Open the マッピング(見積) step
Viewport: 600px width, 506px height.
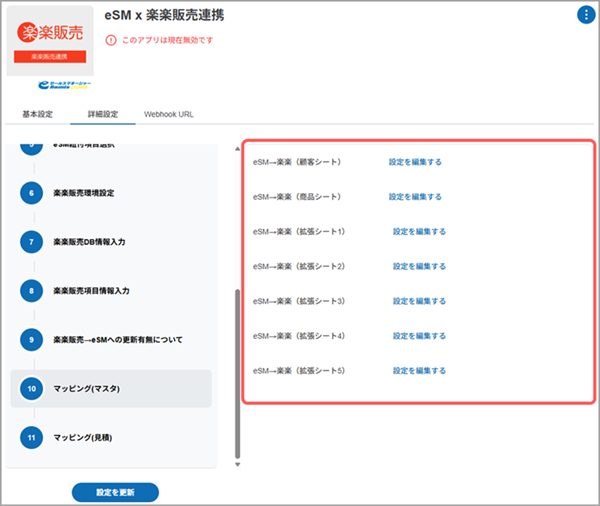[x=86, y=438]
